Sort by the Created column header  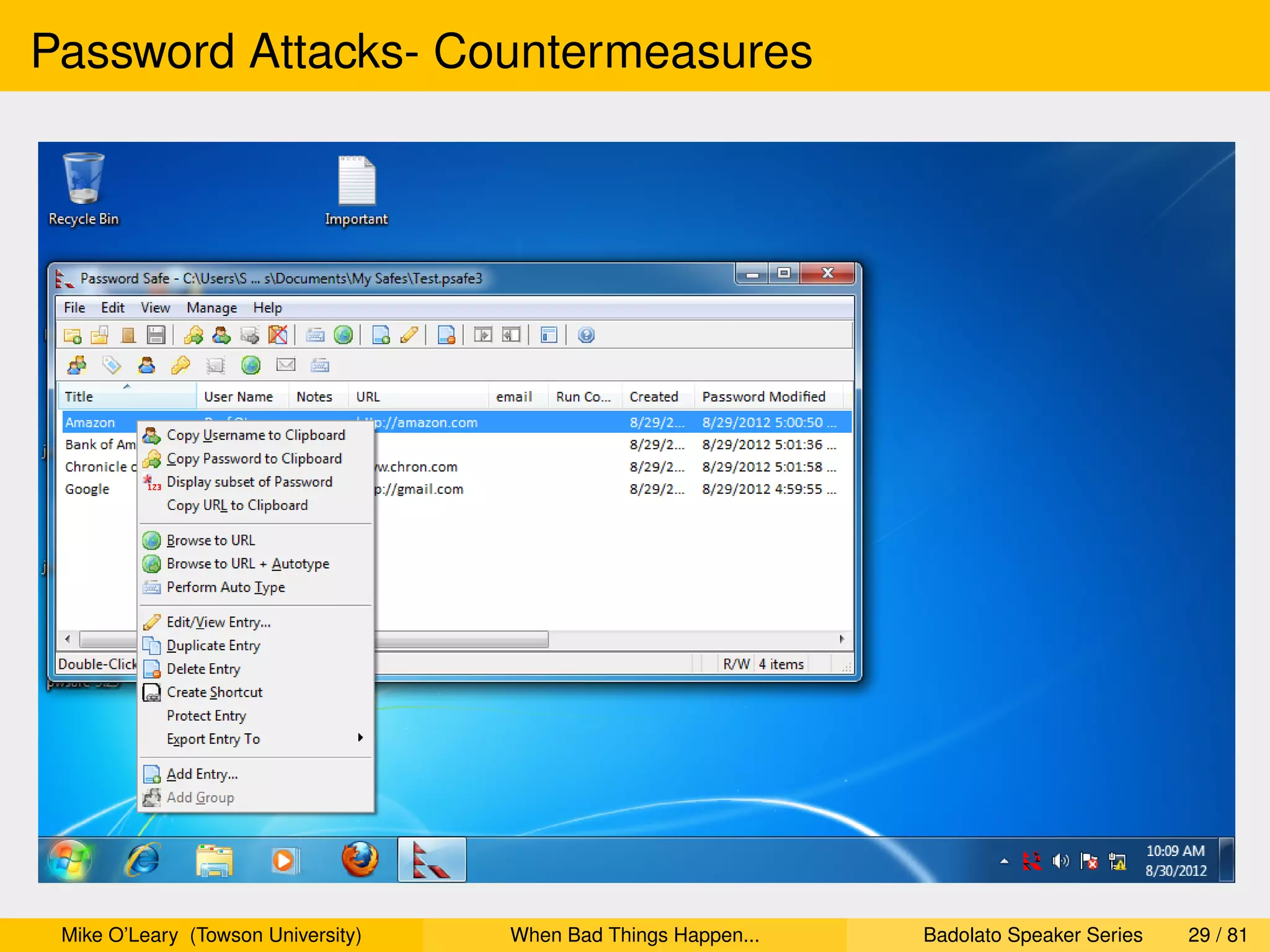[658, 397]
